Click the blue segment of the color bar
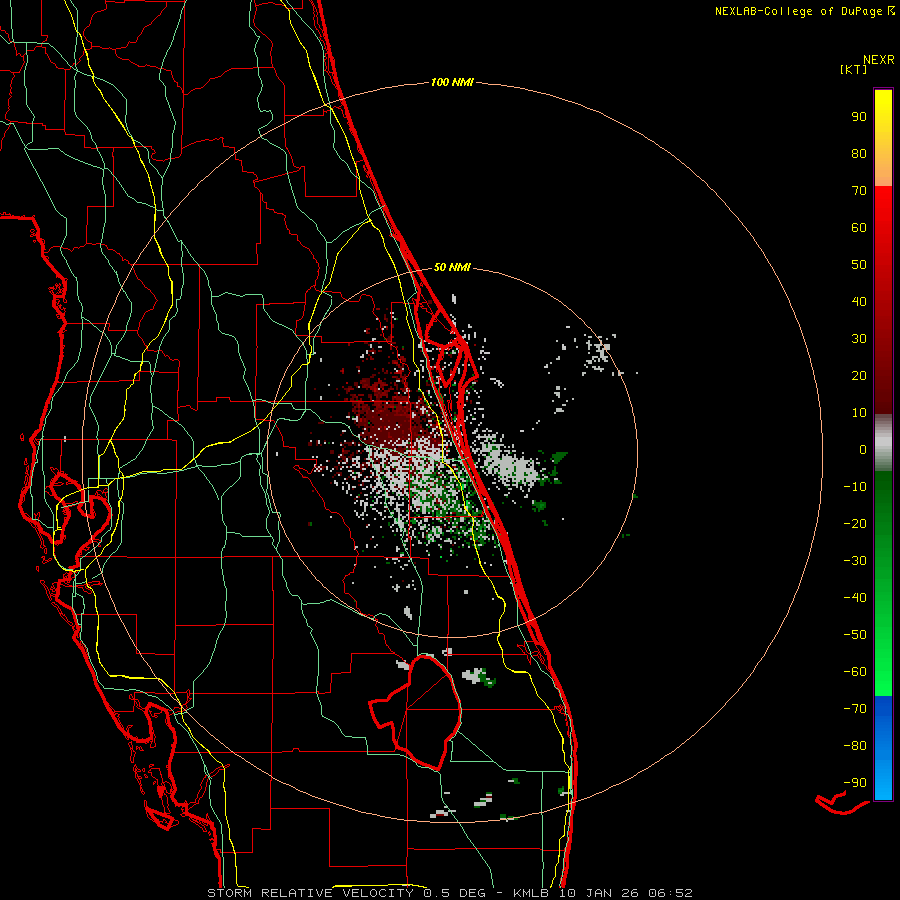Viewport: 900px width, 900px height. (883, 748)
